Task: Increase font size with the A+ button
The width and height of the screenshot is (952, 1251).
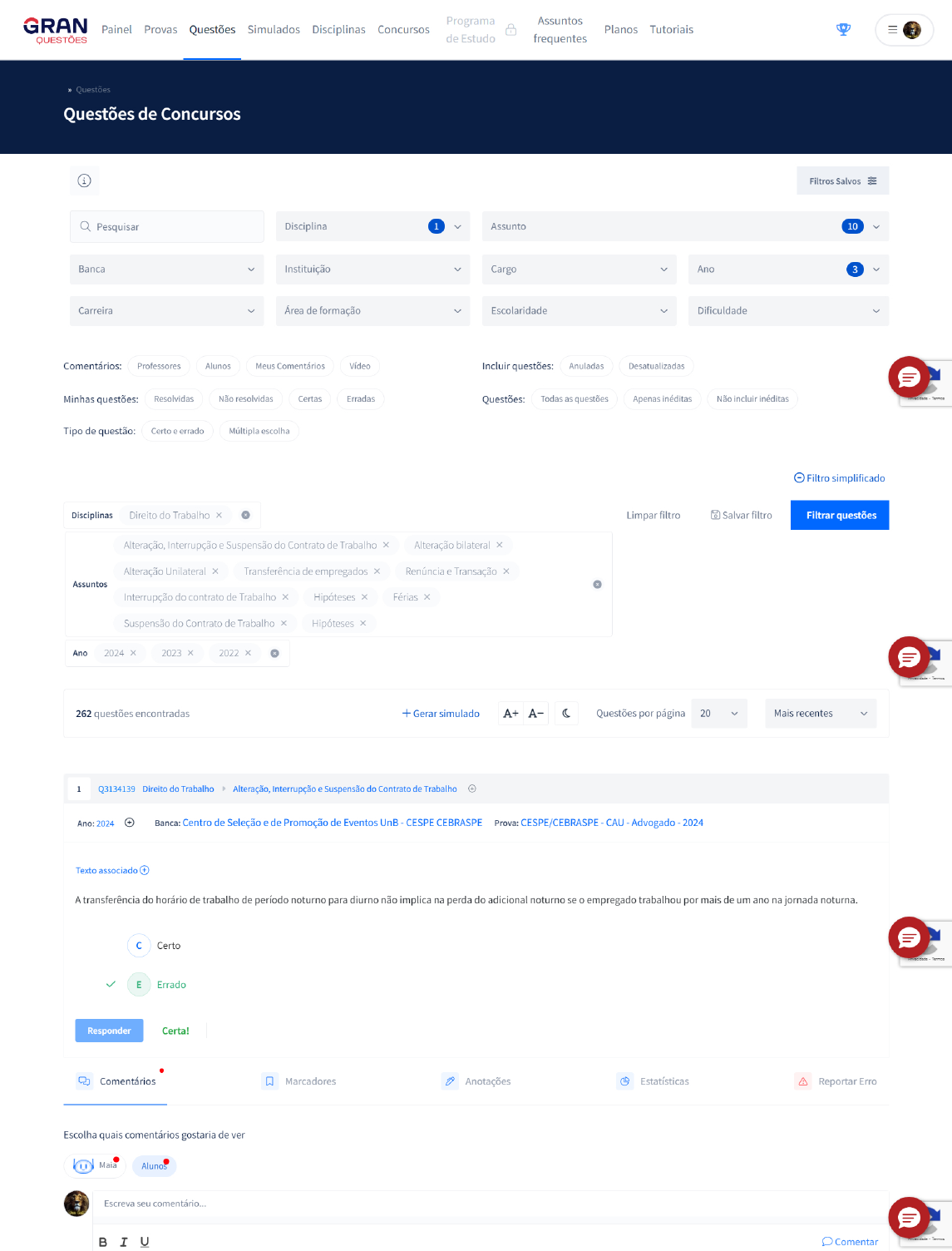Action: pyautogui.click(x=511, y=714)
